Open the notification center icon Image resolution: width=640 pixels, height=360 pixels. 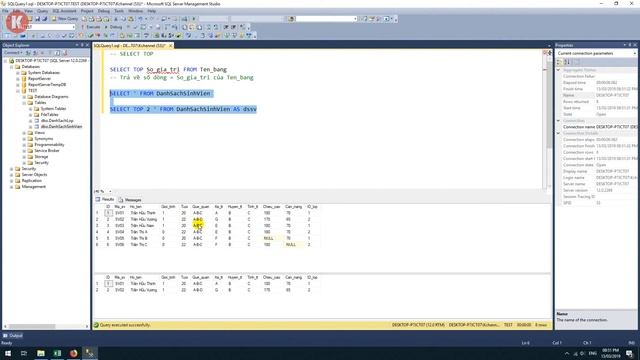[x=629, y=353]
